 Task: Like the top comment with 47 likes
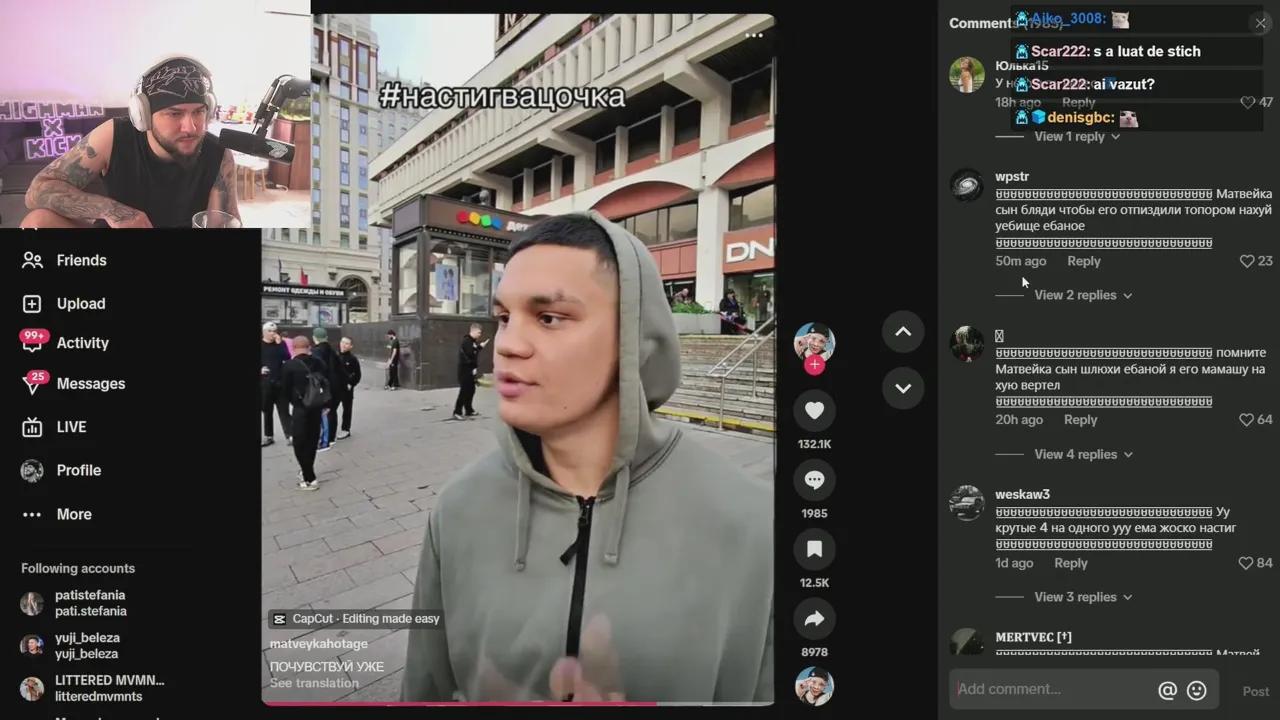pos(1247,102)
